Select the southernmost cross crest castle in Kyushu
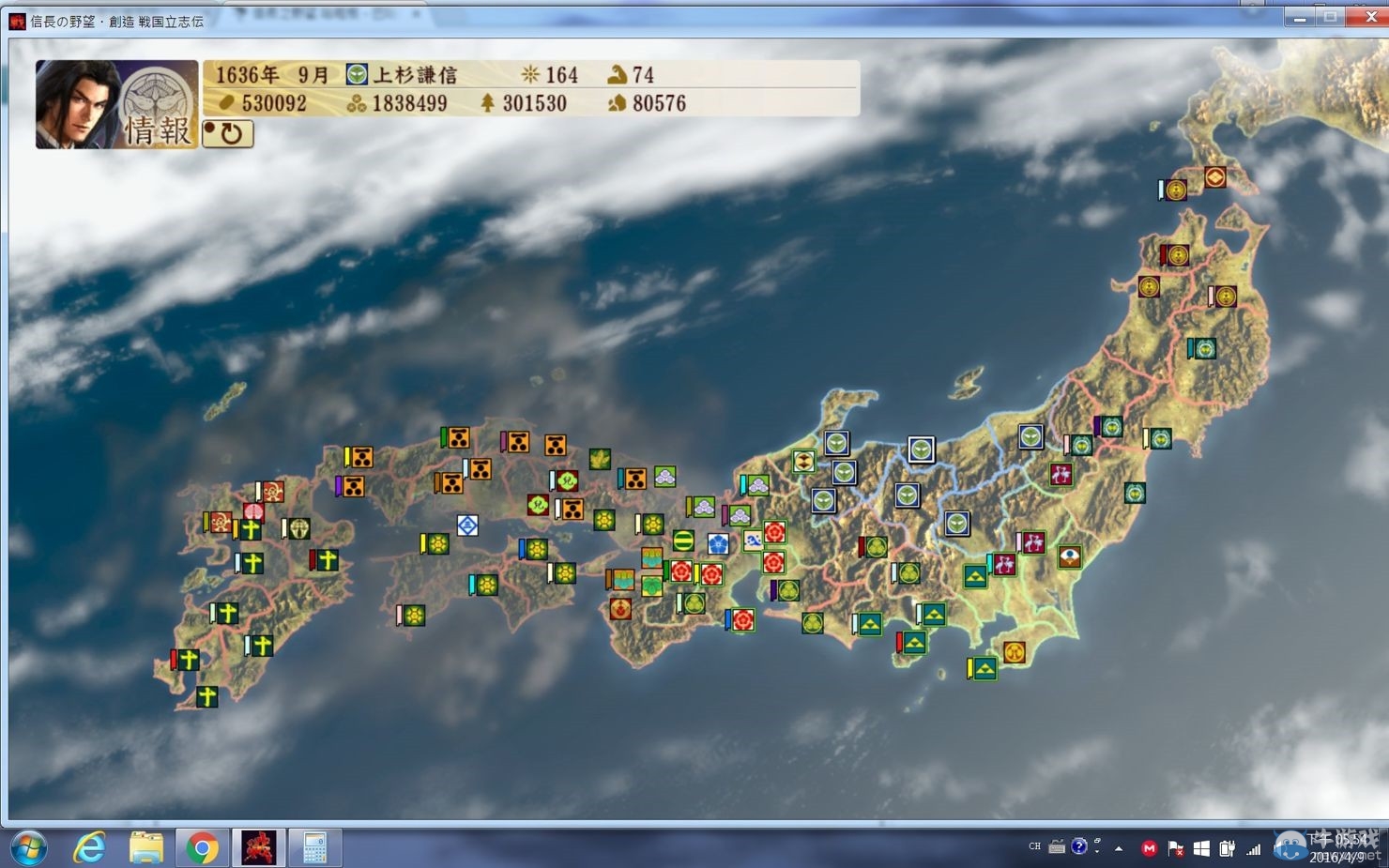This screenshot has height=868, width=1389. point(206,696)
